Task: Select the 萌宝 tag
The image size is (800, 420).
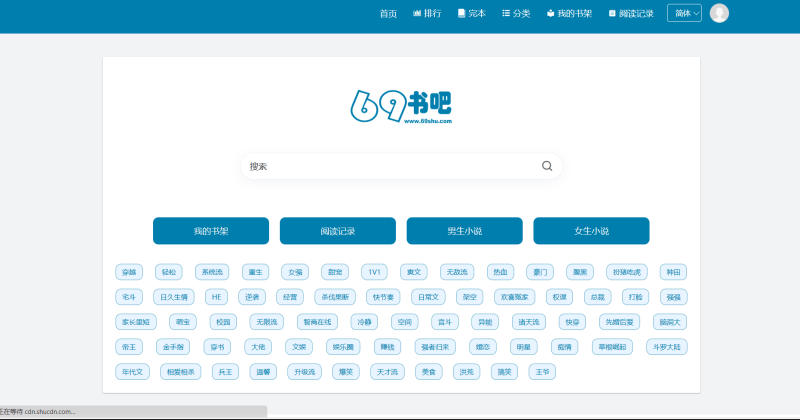Action: pos(183,322)
